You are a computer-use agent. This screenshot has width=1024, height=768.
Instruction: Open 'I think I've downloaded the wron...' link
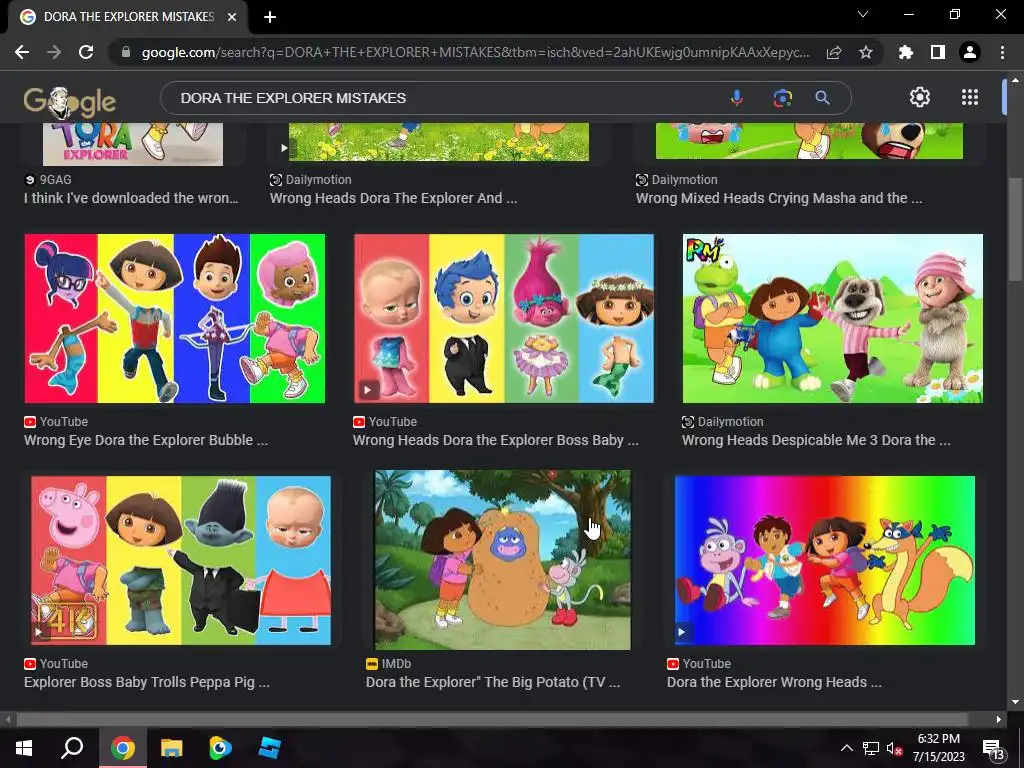131,199
